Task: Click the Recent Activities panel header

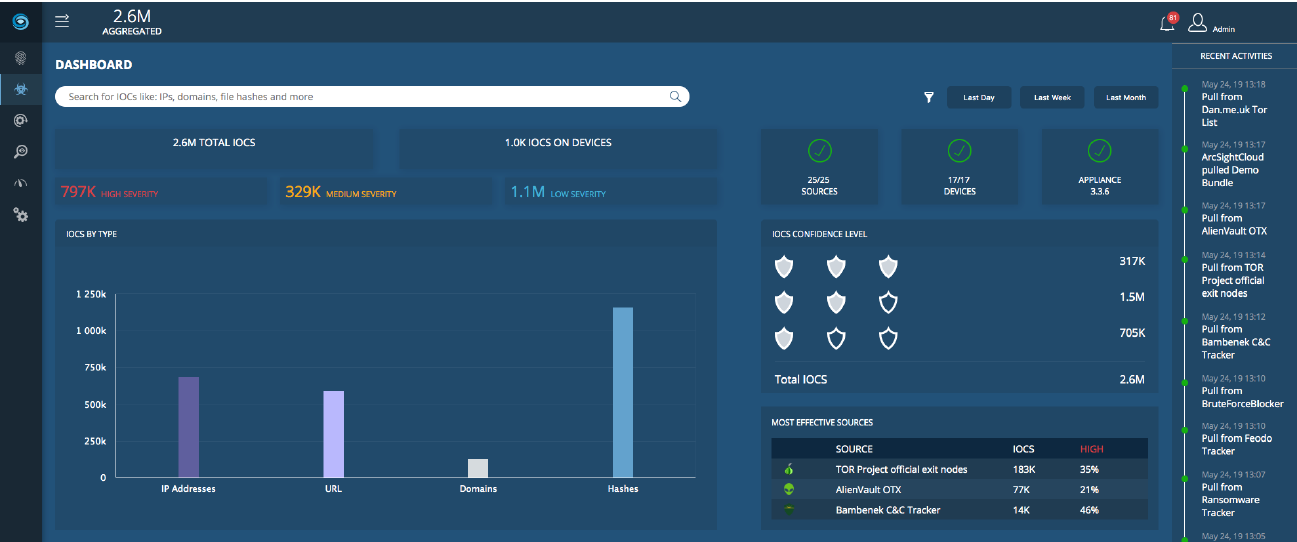Action: [1236, 56]
